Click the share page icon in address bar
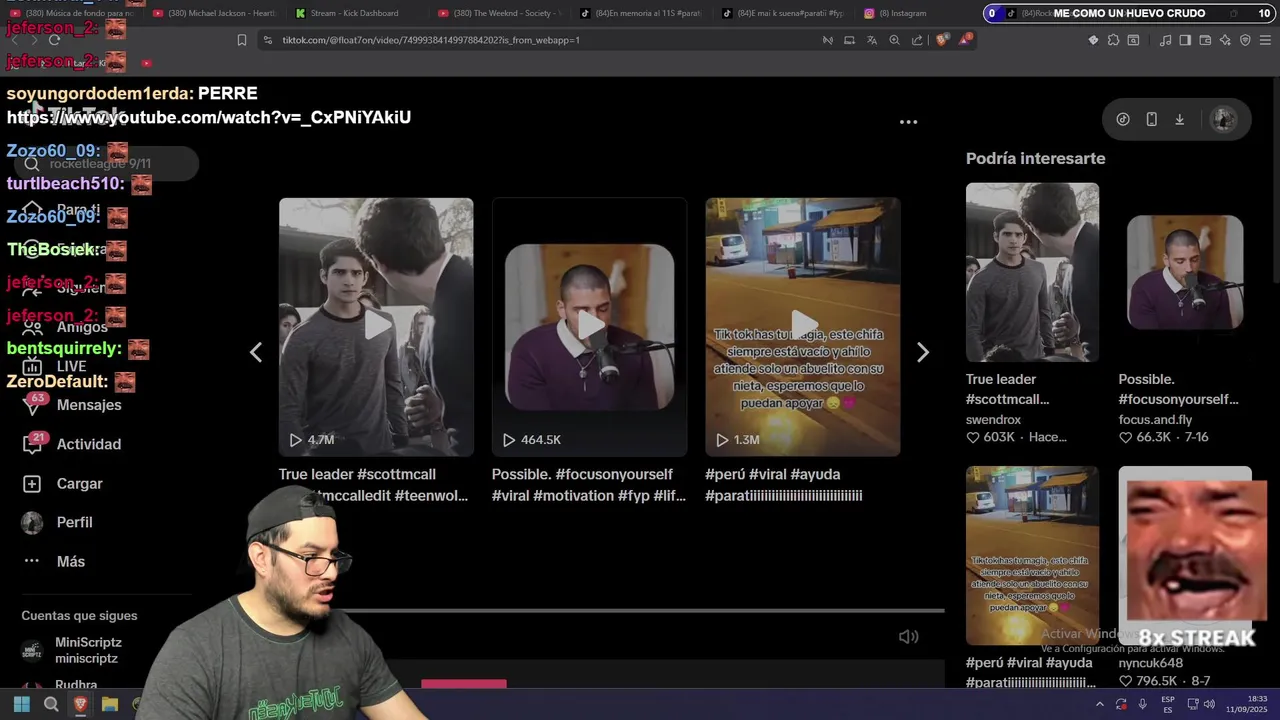 point(917,40)
